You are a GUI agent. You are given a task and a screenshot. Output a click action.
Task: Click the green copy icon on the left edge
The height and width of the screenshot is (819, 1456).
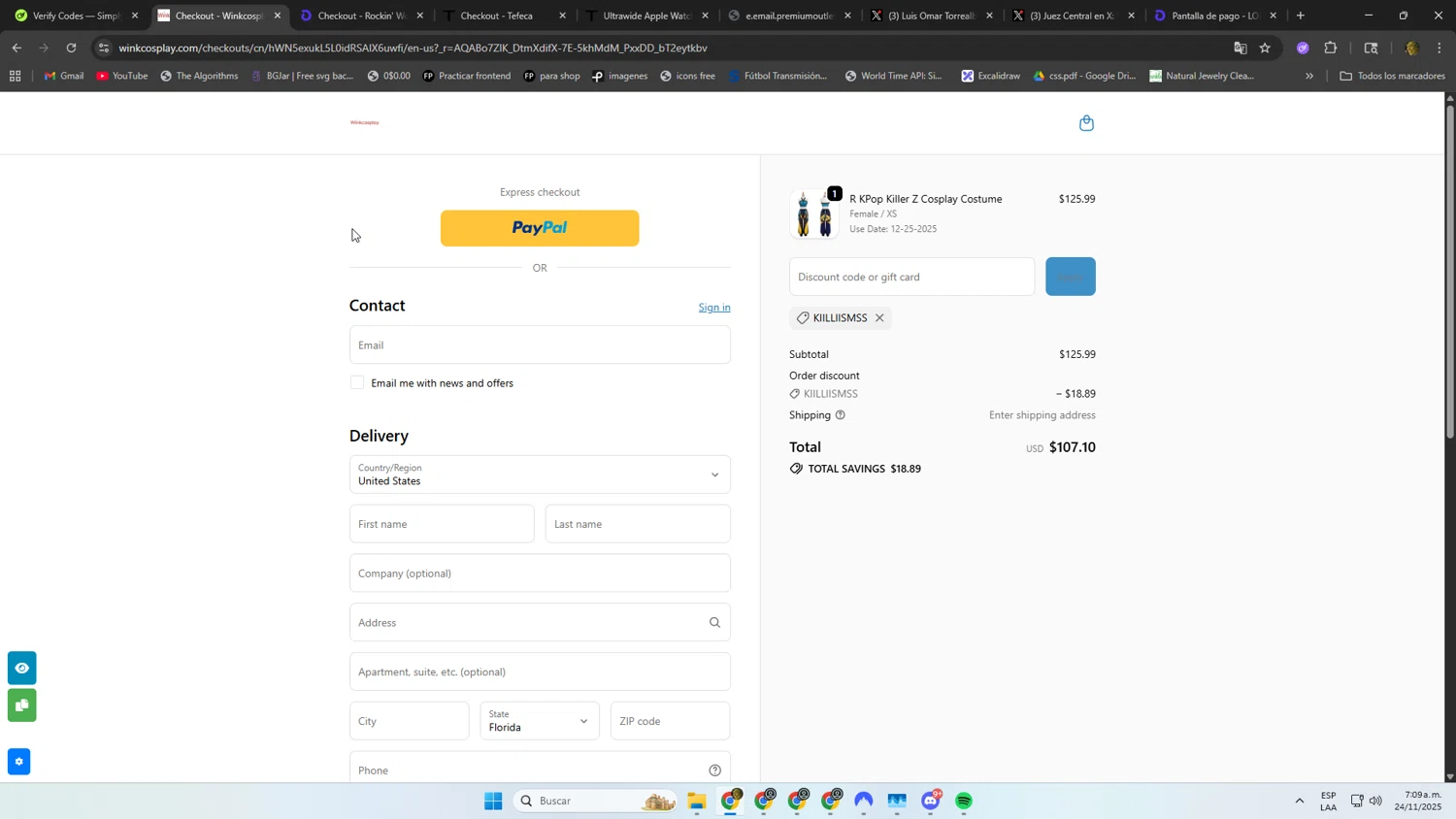[21, 705]
